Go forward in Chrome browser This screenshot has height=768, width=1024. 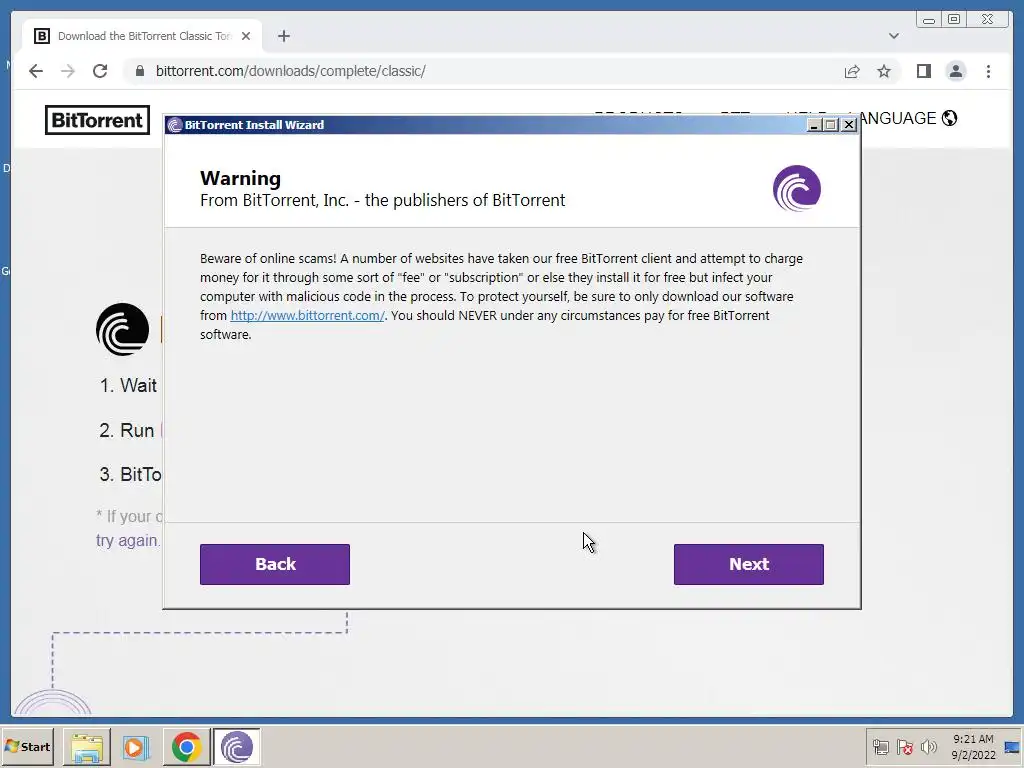[x=68, y=71]
